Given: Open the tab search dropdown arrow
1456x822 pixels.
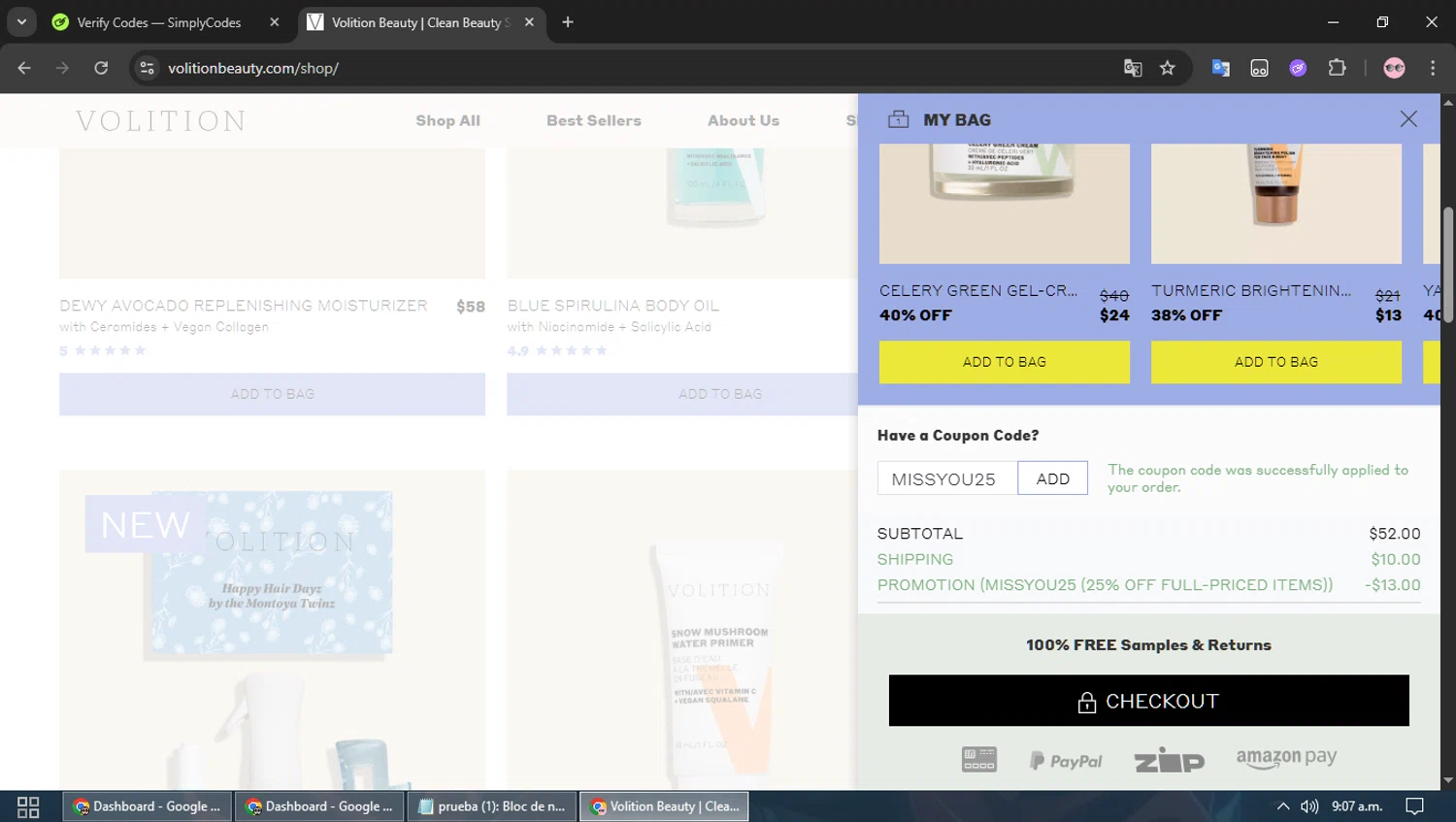Looking at the screenshot, I should pos(21,21).
